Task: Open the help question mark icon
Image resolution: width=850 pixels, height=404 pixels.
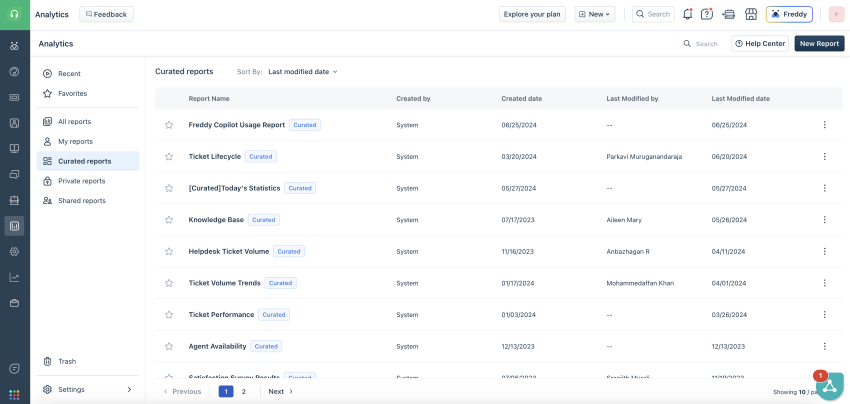Action: click(x=707, y=15)
